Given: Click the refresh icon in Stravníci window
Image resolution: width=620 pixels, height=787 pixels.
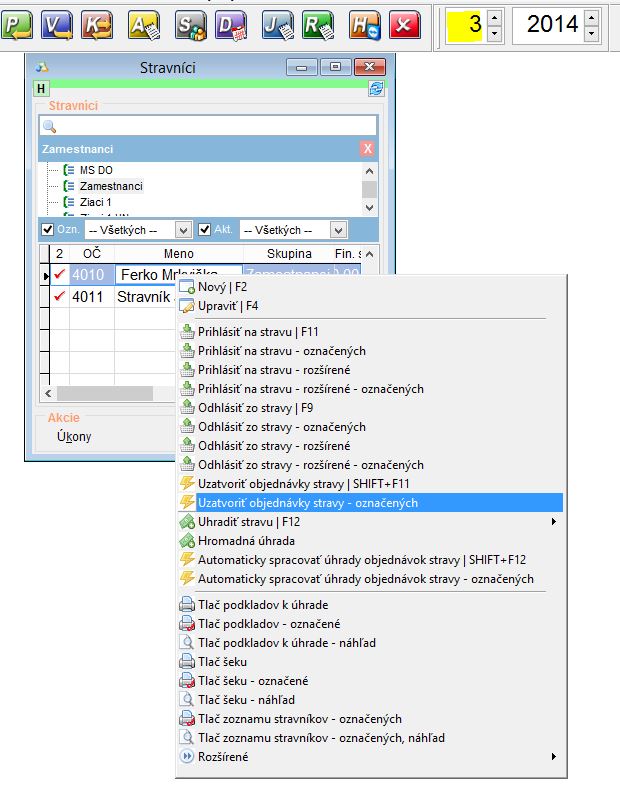Looking at the screenshot, I should point(376,88).
